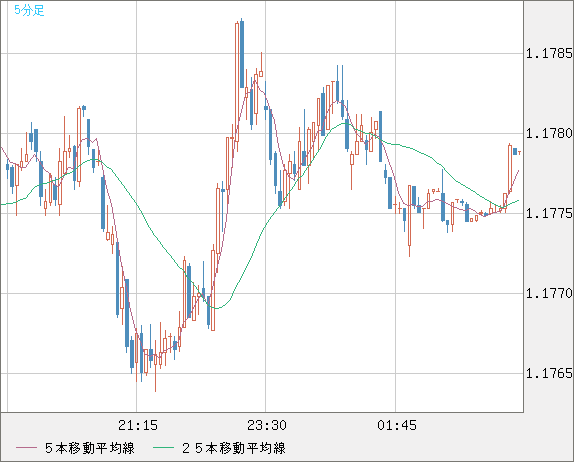This screenshot has width=574, height=462.
Task: Click the 21:15 time axis label
Action: [x=138, y=425]
